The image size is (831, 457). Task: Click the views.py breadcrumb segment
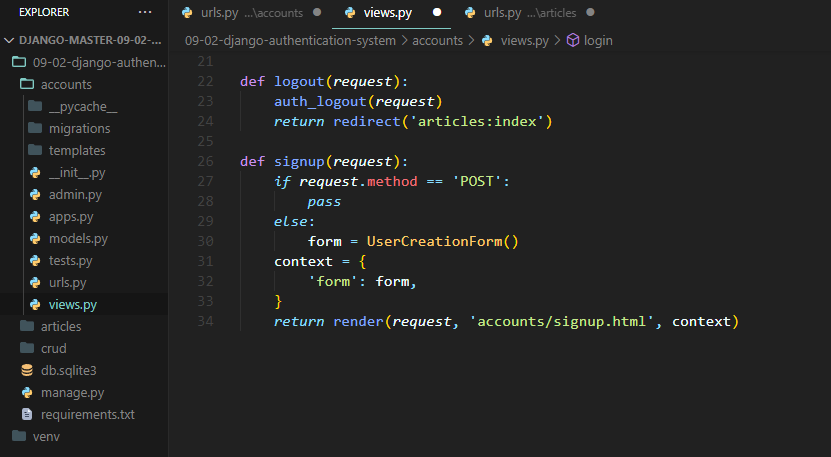coord(525,41)
